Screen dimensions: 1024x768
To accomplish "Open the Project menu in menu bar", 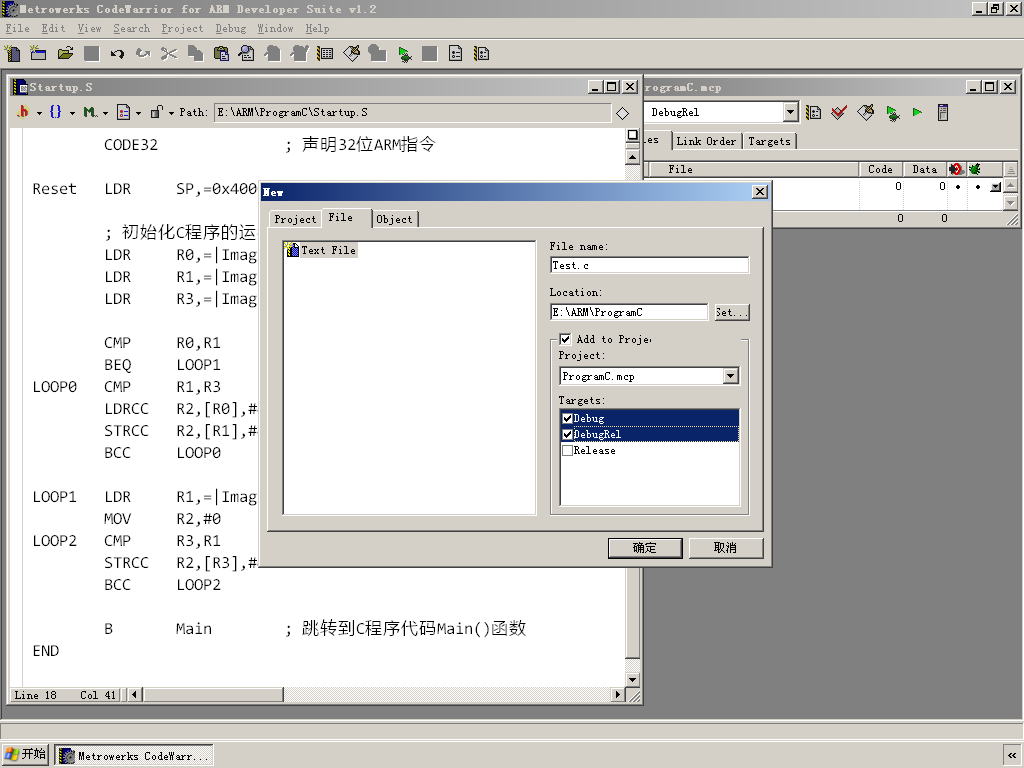I will click(182, 29).
